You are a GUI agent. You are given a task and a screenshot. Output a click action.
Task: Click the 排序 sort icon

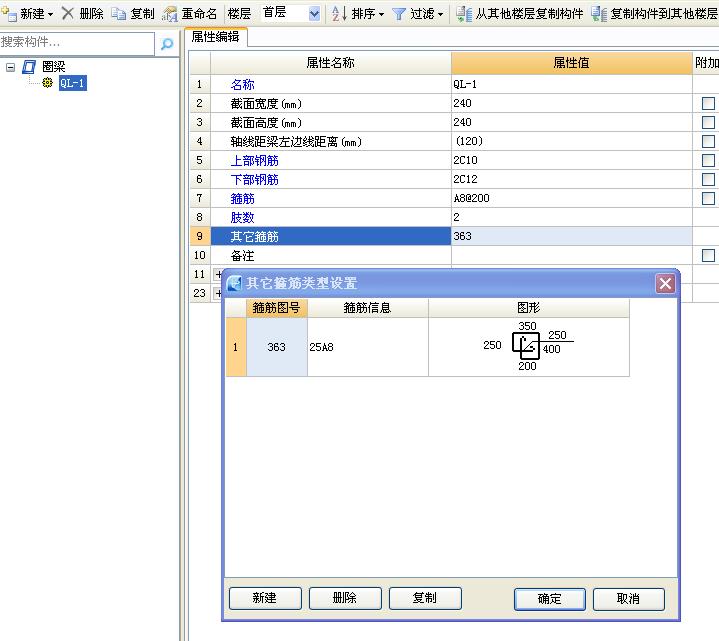pyautogui.click(x=339, y=14)
